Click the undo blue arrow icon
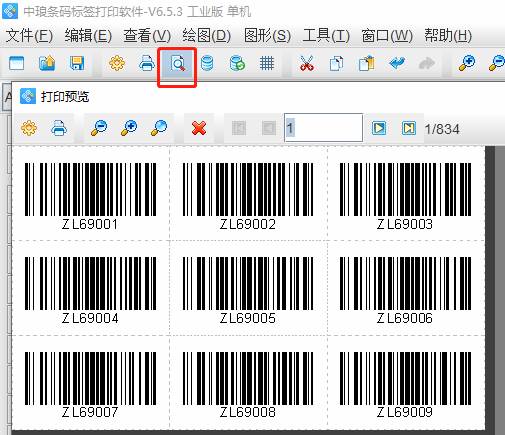This screenshot has width=505, height=435. [397, 63]
